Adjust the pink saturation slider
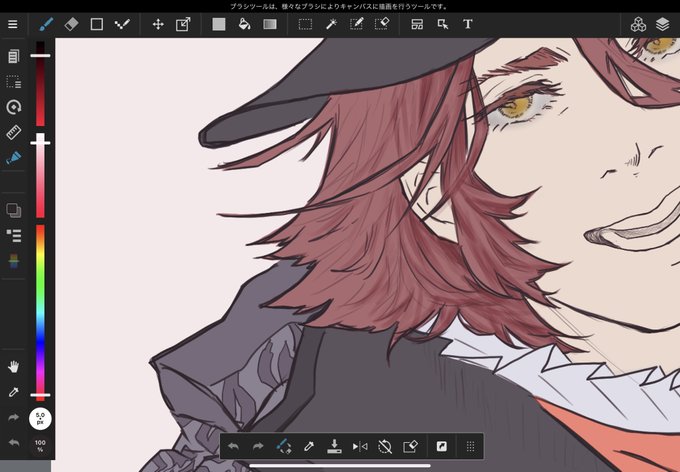680x472 pixels. 40,176
